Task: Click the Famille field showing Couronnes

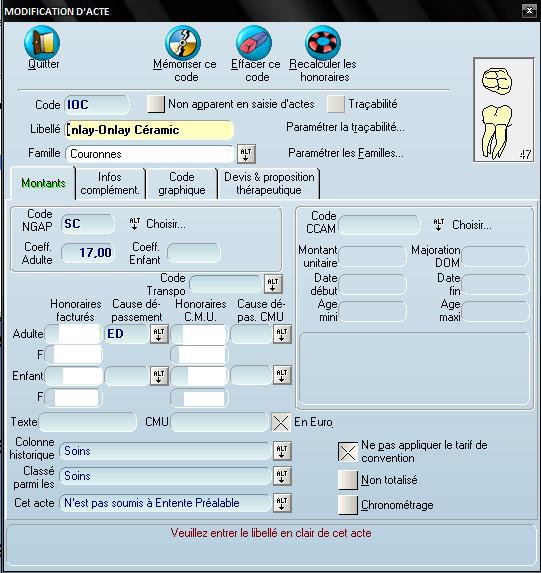Action: pyautogui.click(x=150, y=154)
